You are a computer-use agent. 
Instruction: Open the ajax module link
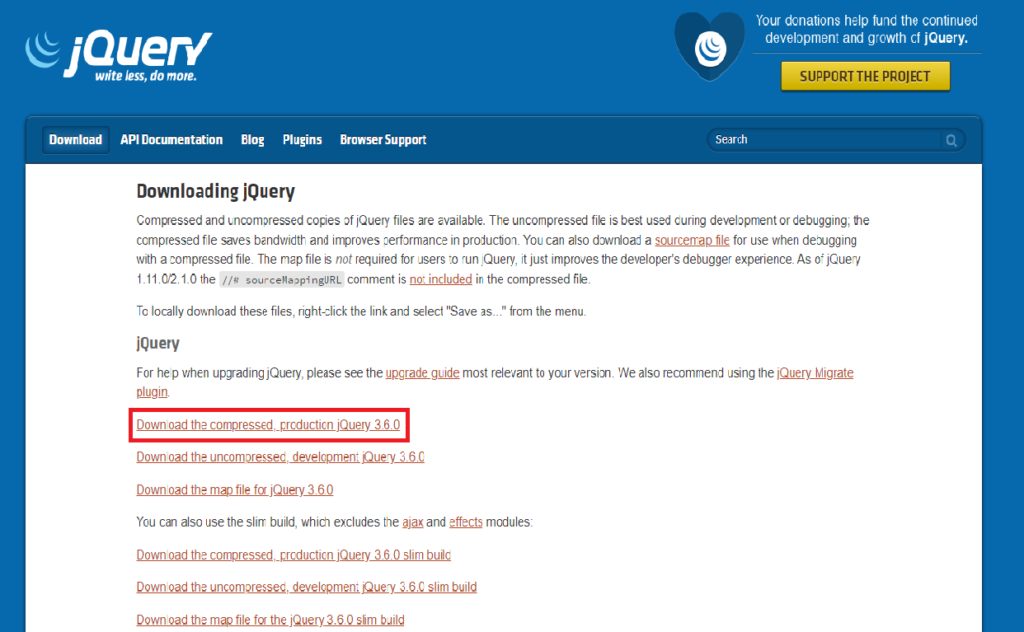[x=413, y=522]
